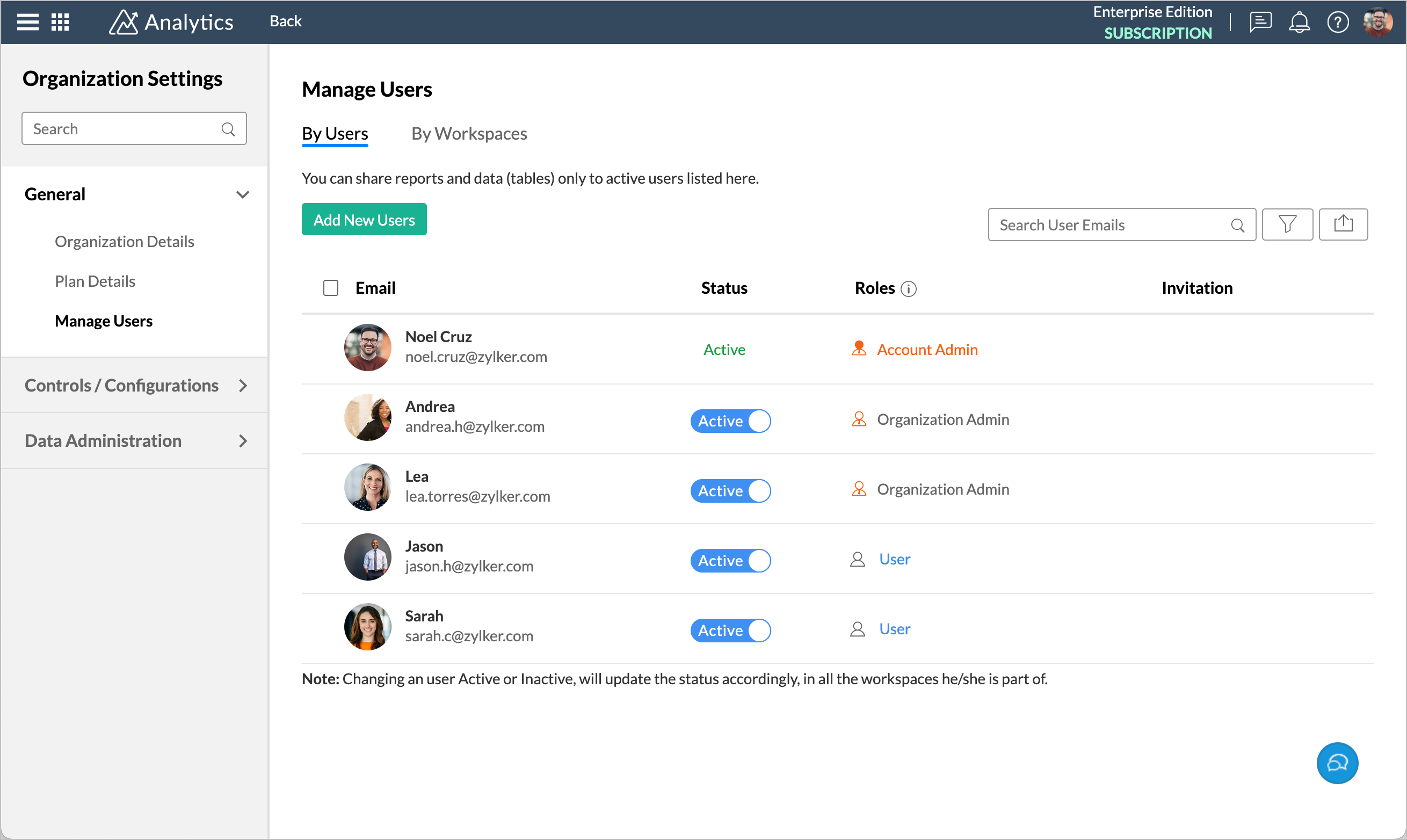Image resolution: width=1407 pixels, height=840 pixels.
Task: Click the chat/message icon in top navigation
Action: pyautogui.click(x=1261, y=22)
